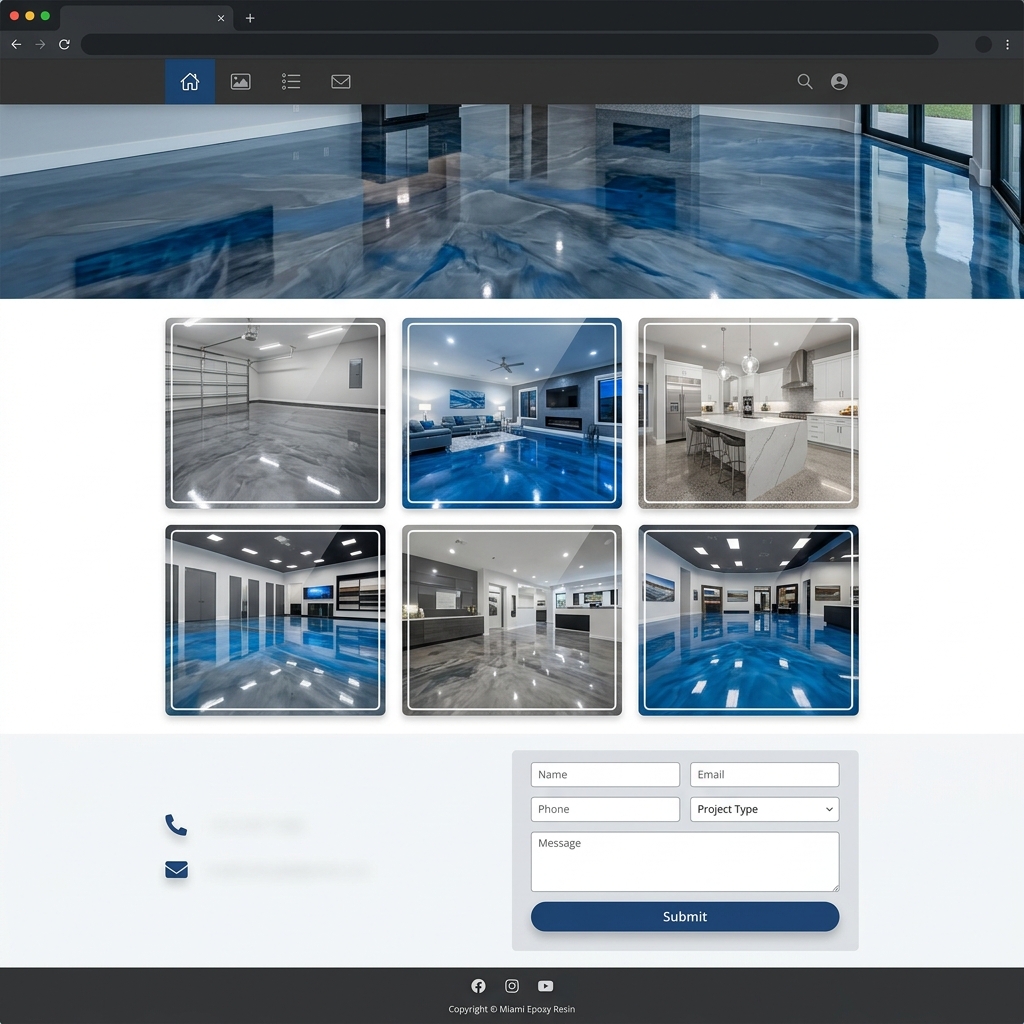Screen dimensions: 1024x1024
Task: Open site search with magnifier icon
Action: (x=805, y=82)
